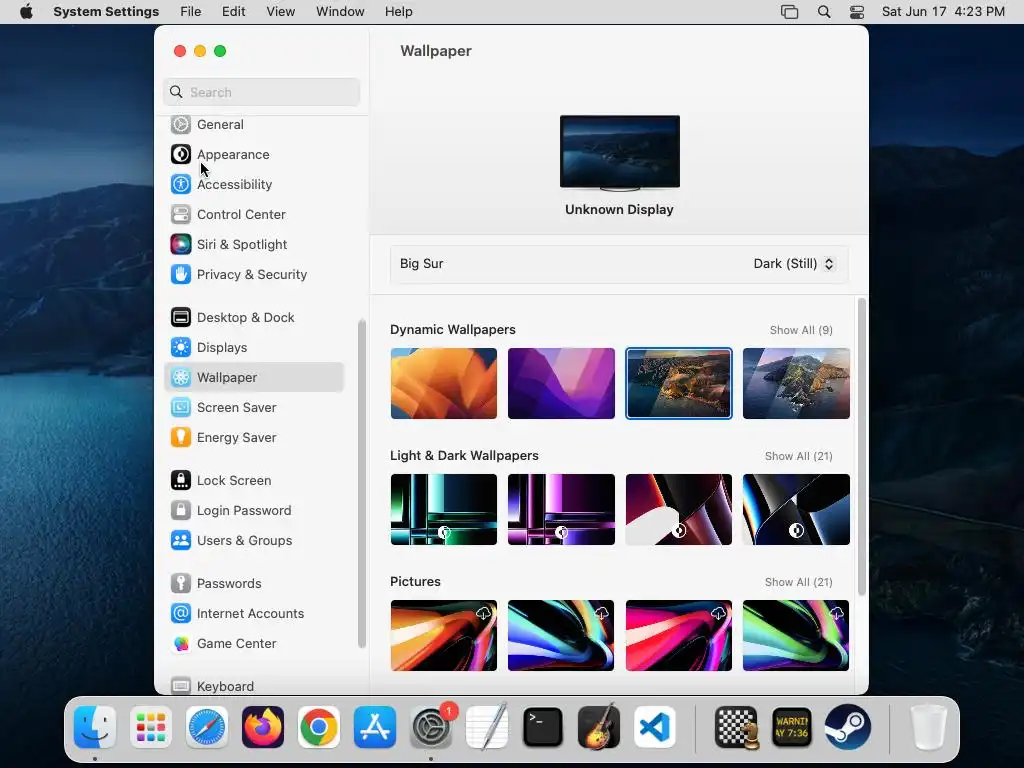
Task: Open Launchpad from the Dock
Action: [x=151, y=727]
